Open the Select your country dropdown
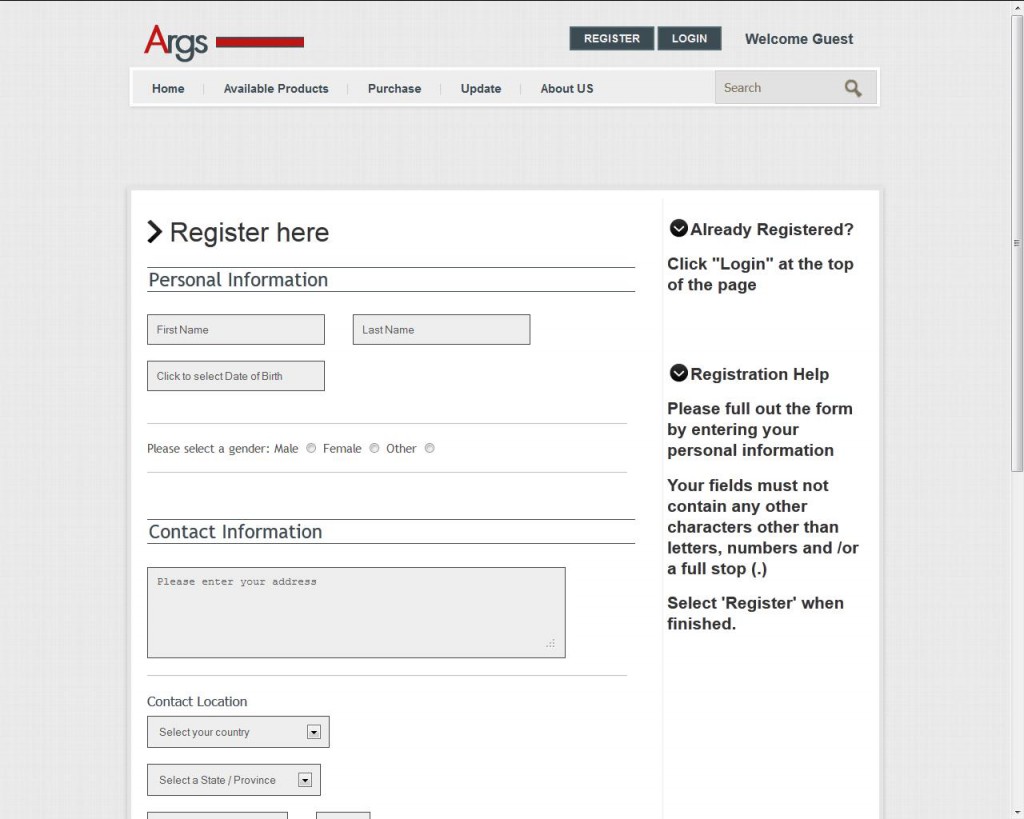The image size is (1024, 819). click(x=238, y=732)
